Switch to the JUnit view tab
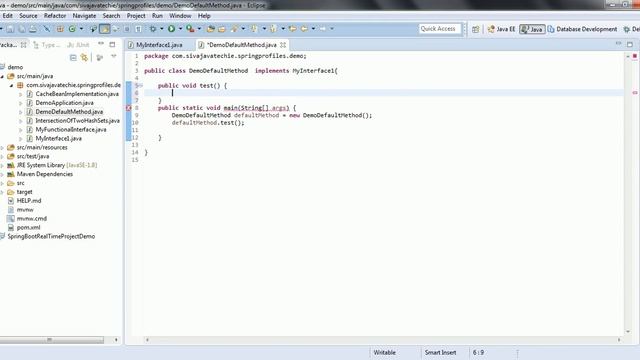This screenshot has width=640, height=360. click(x=78, y=45)
